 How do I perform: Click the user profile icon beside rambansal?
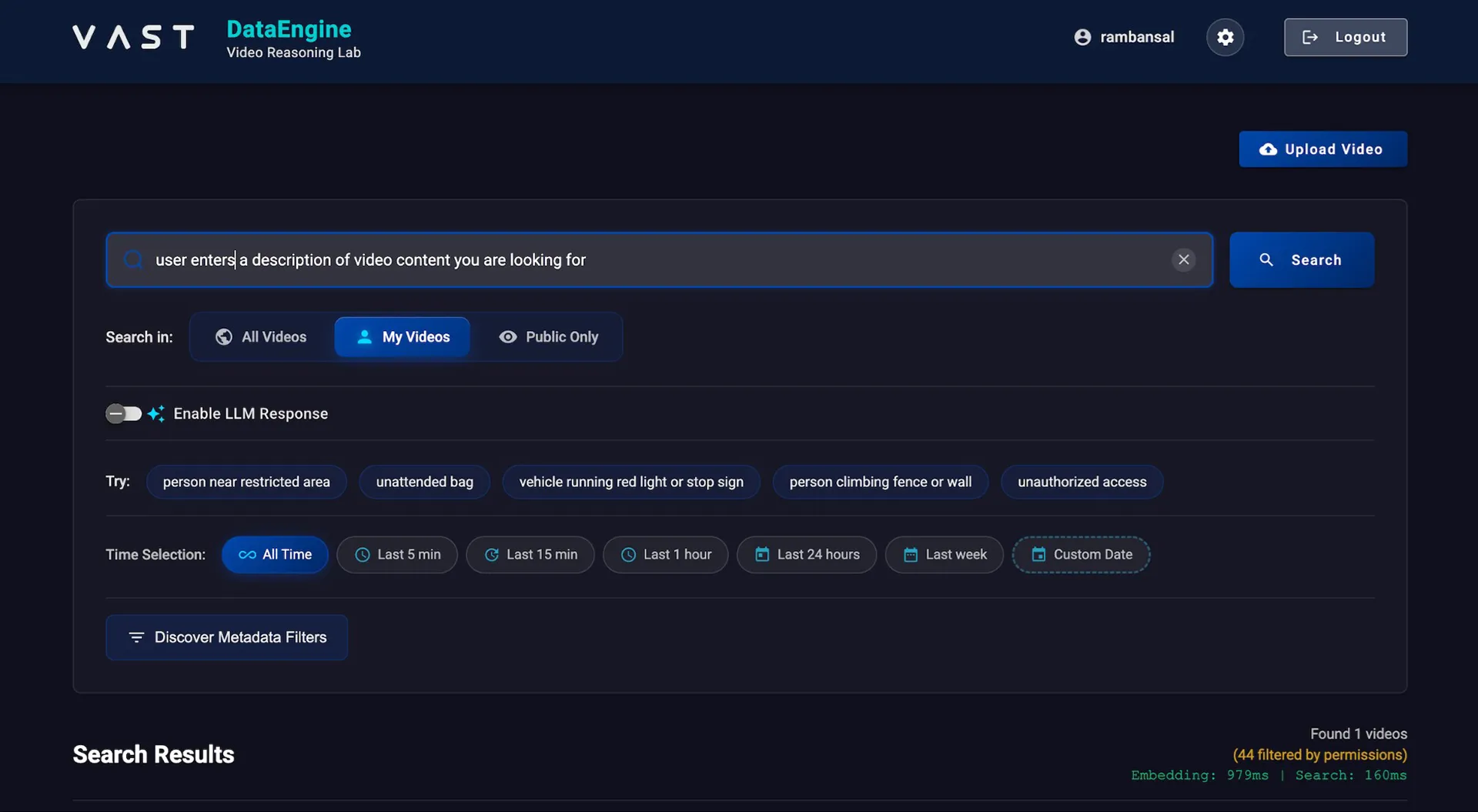1084,36
